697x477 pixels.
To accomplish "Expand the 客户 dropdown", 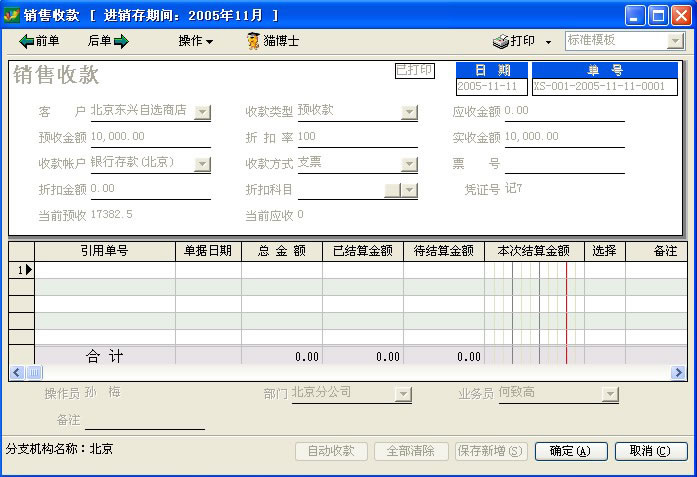I will click(202, 112).
